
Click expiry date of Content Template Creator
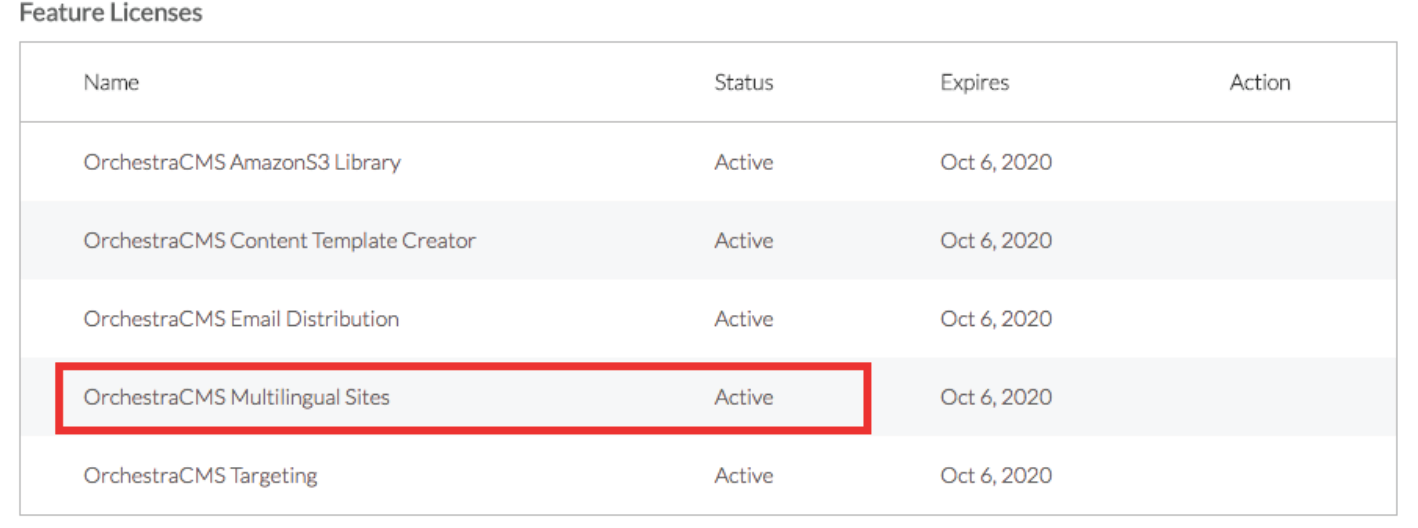[x=995, y=241]
